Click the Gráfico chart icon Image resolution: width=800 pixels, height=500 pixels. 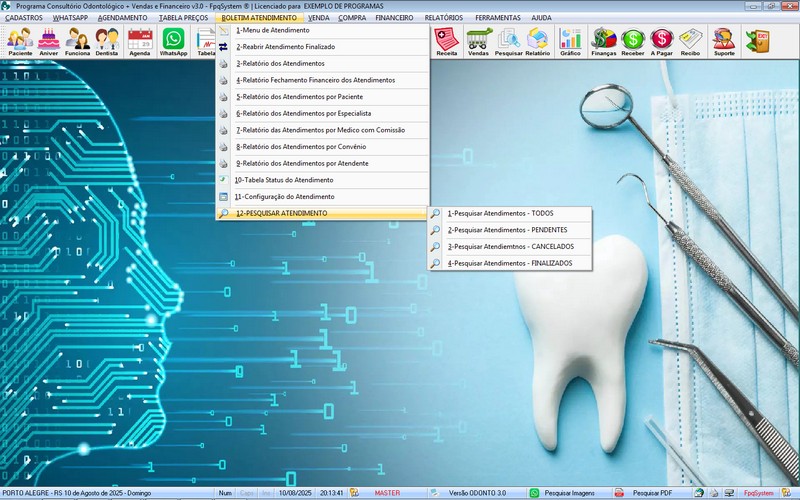point(570,41)
